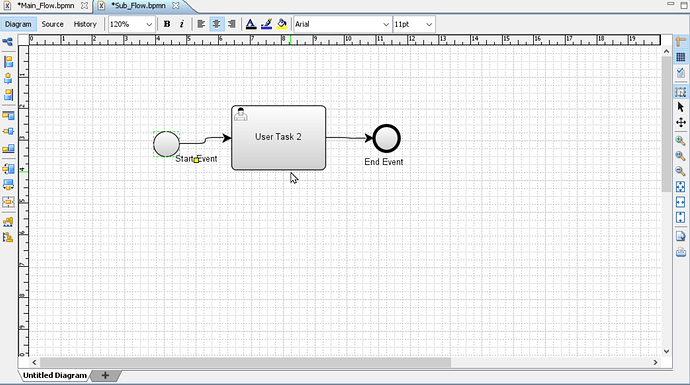Select the pan move tool

pos(681,123)
